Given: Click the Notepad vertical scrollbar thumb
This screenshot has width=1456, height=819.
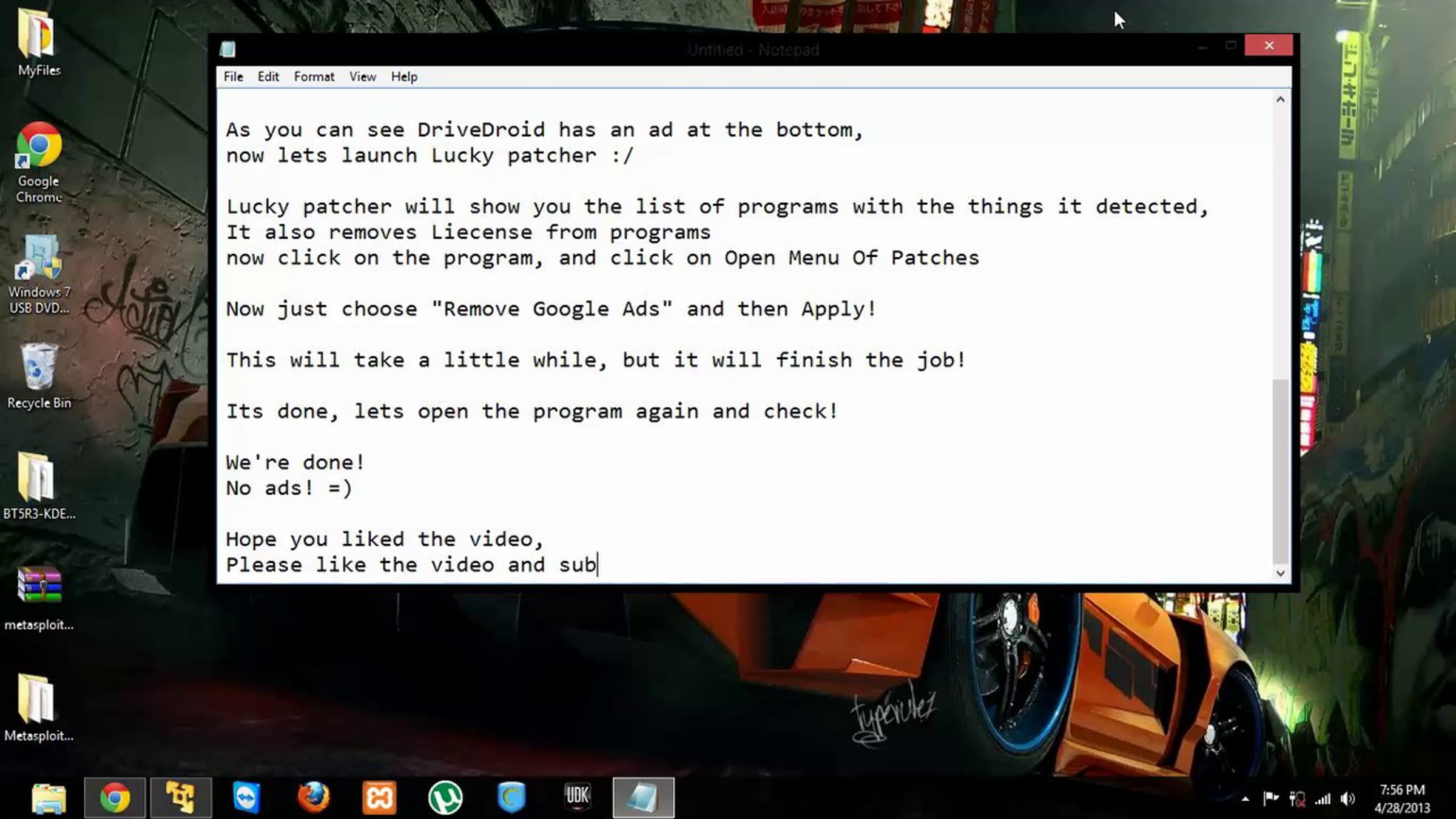Looking at the screenshot, I should tap(1280, 471).
